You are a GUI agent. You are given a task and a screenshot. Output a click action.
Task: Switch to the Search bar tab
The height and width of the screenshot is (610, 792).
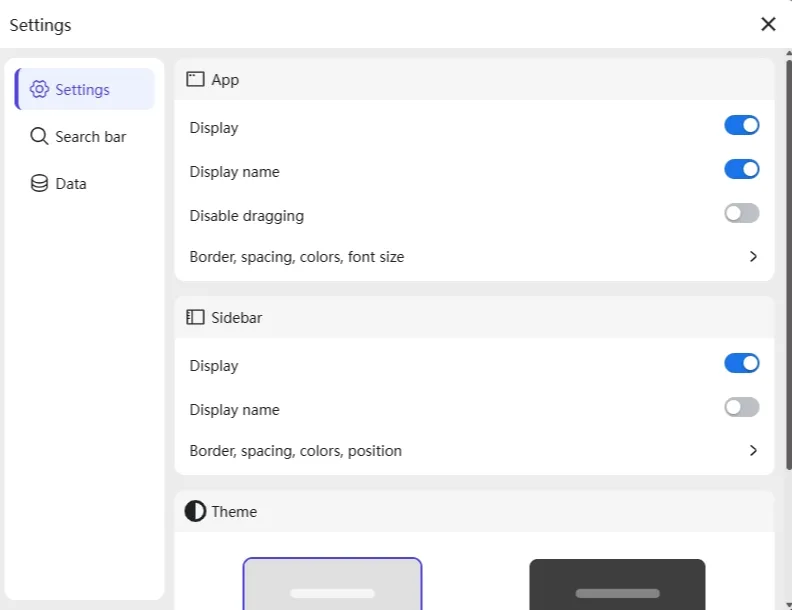[84, 136]
